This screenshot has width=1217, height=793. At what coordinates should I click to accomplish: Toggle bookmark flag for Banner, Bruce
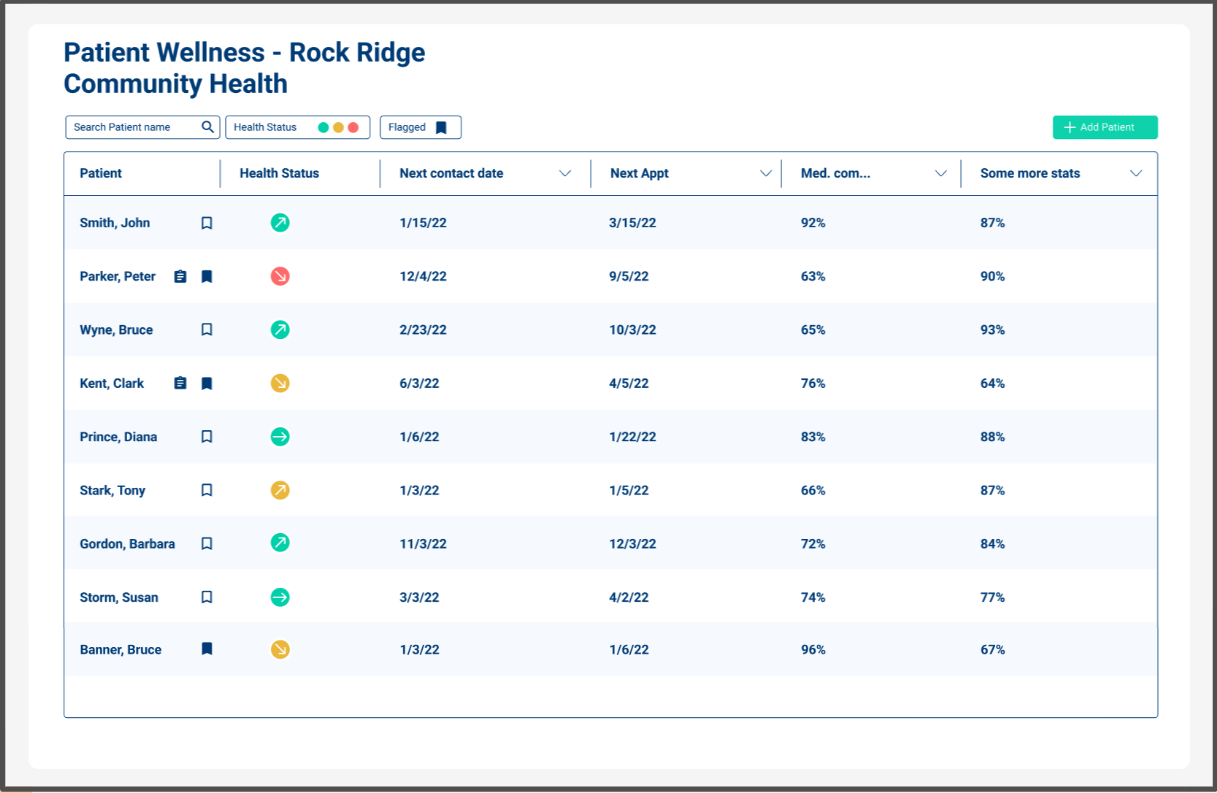tap(207, 649)
